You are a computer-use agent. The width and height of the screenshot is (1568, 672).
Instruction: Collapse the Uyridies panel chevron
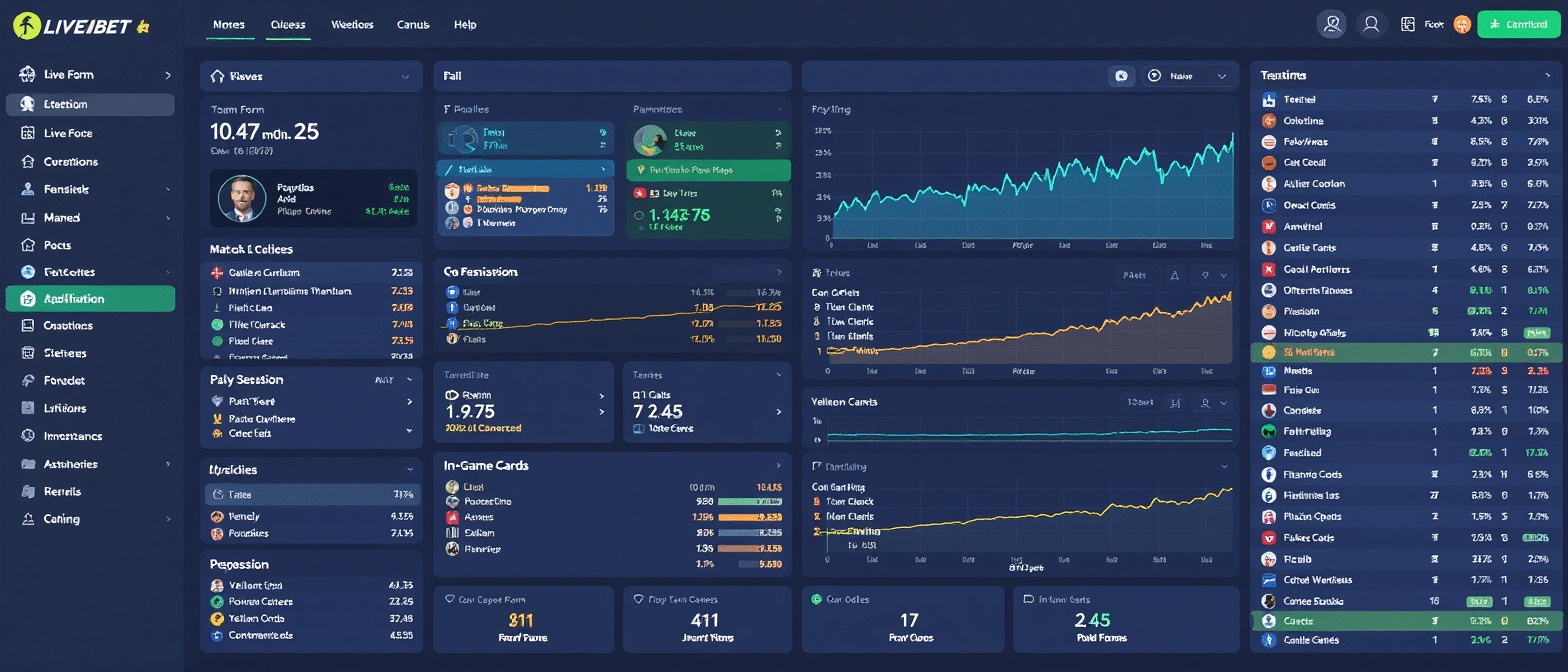[x=409, y=469]
